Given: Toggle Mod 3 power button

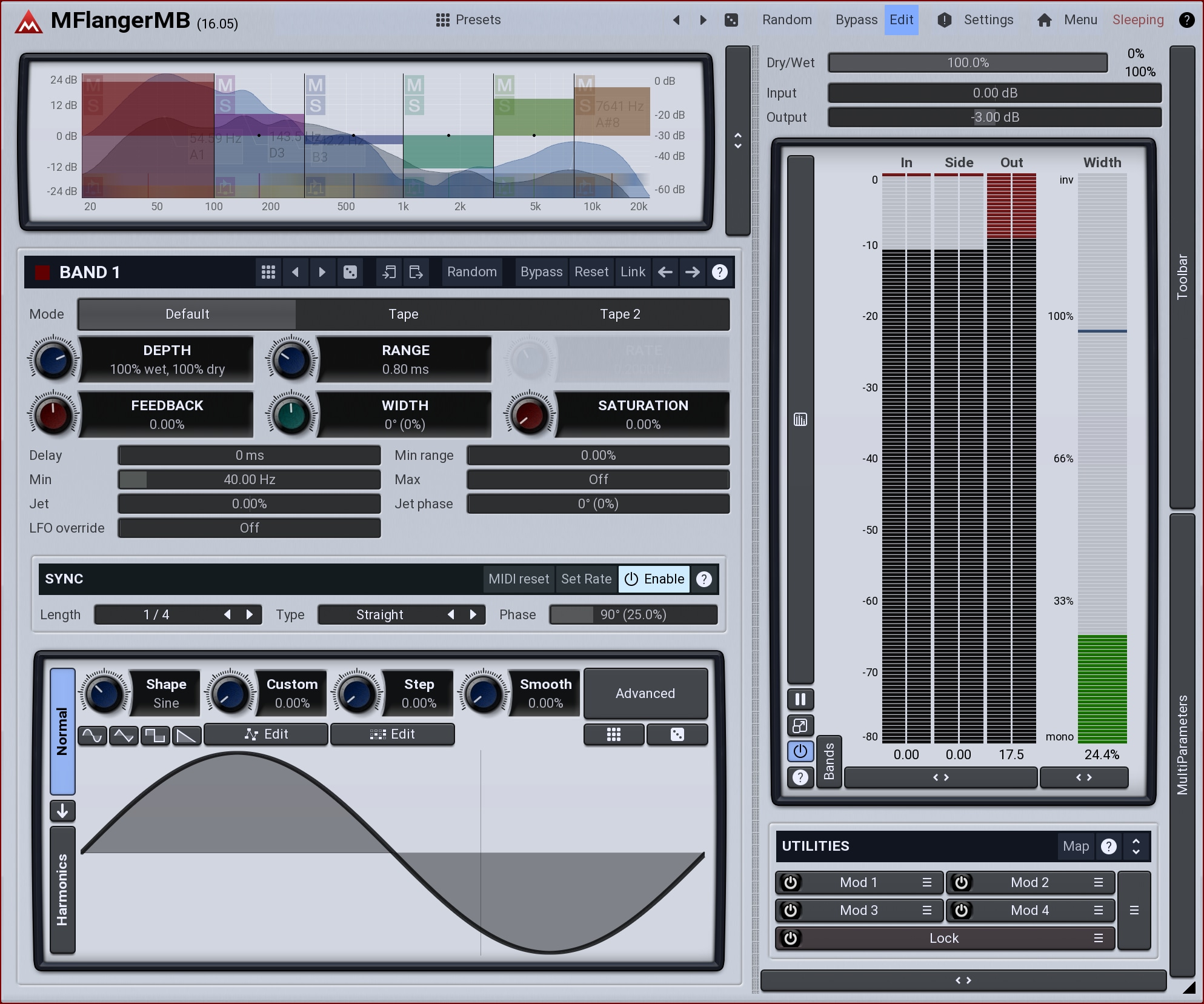Looking at the screenshot, I should tap(791, 911).
